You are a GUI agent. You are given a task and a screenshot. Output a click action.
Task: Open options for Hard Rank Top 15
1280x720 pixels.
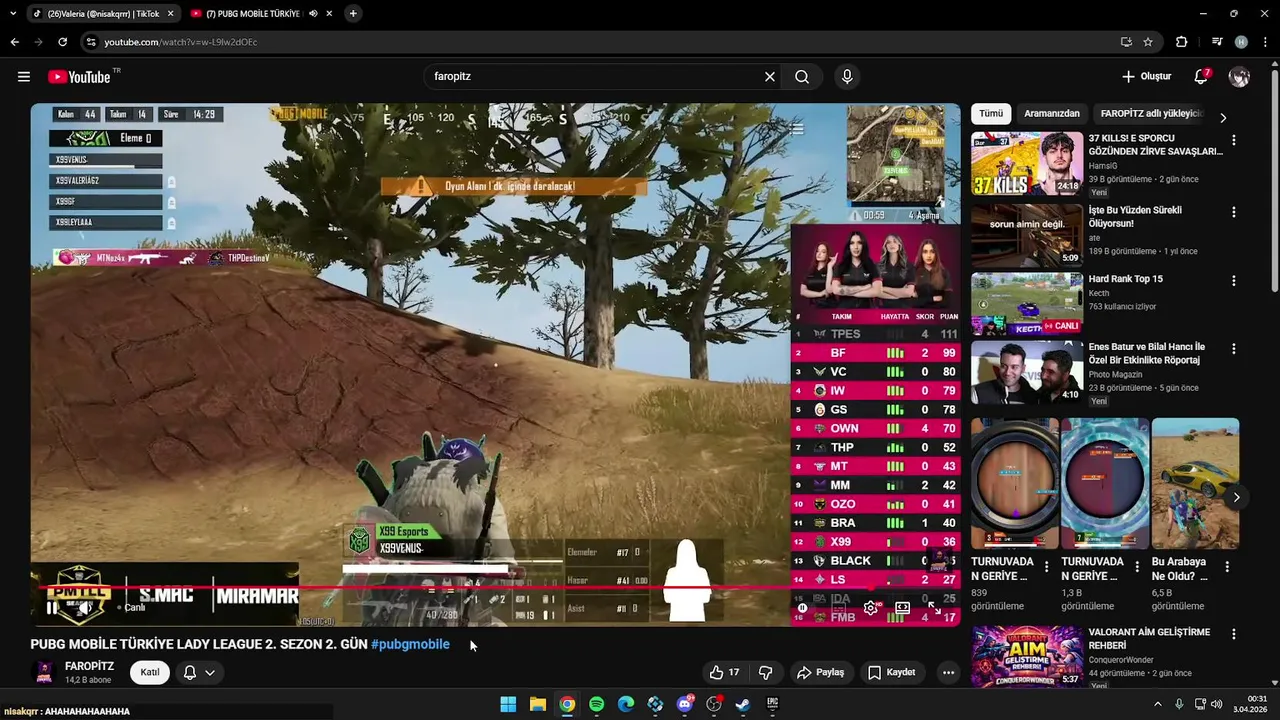[1233, 282]
